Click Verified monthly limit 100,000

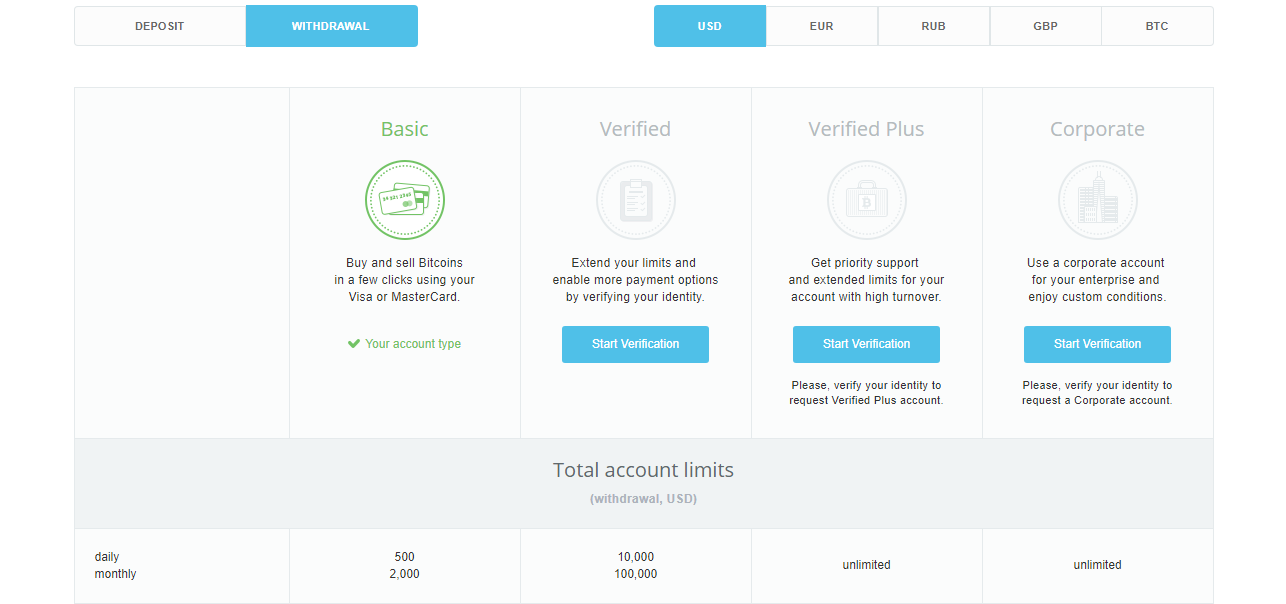[636, 574]
